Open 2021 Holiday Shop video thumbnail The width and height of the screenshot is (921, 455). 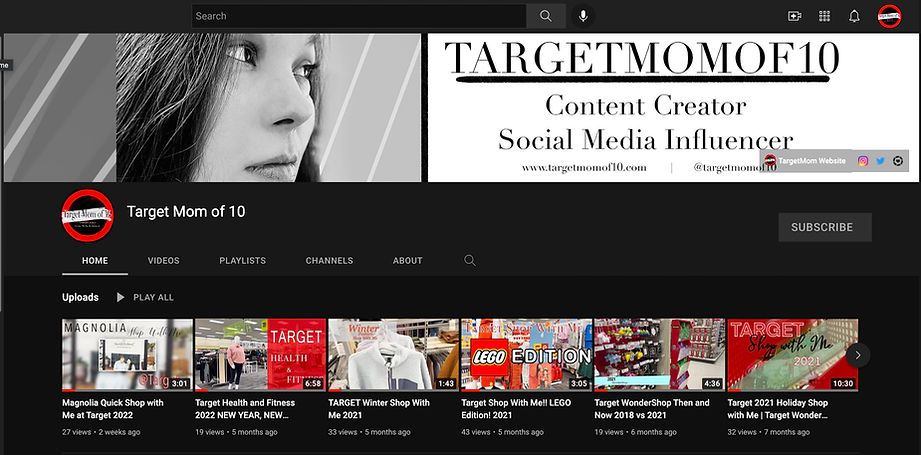793,355
